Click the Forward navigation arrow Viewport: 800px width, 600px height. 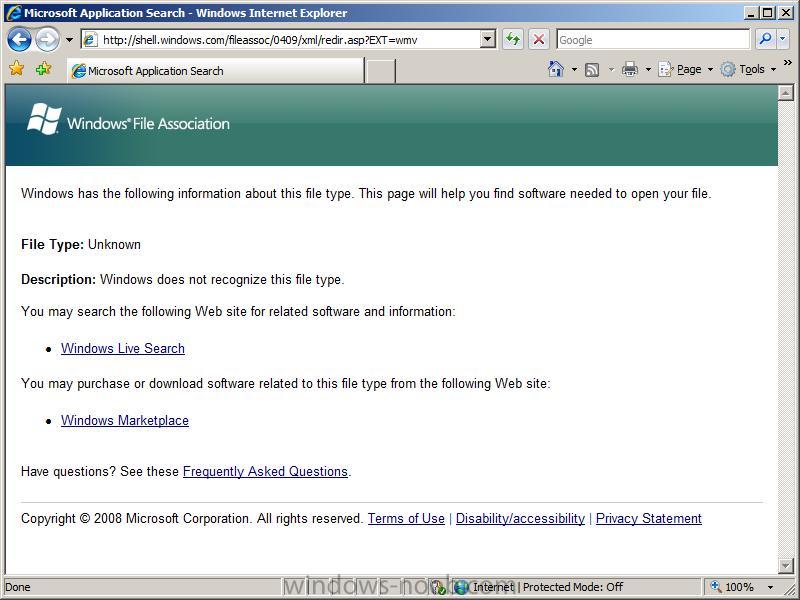point(47,39)
